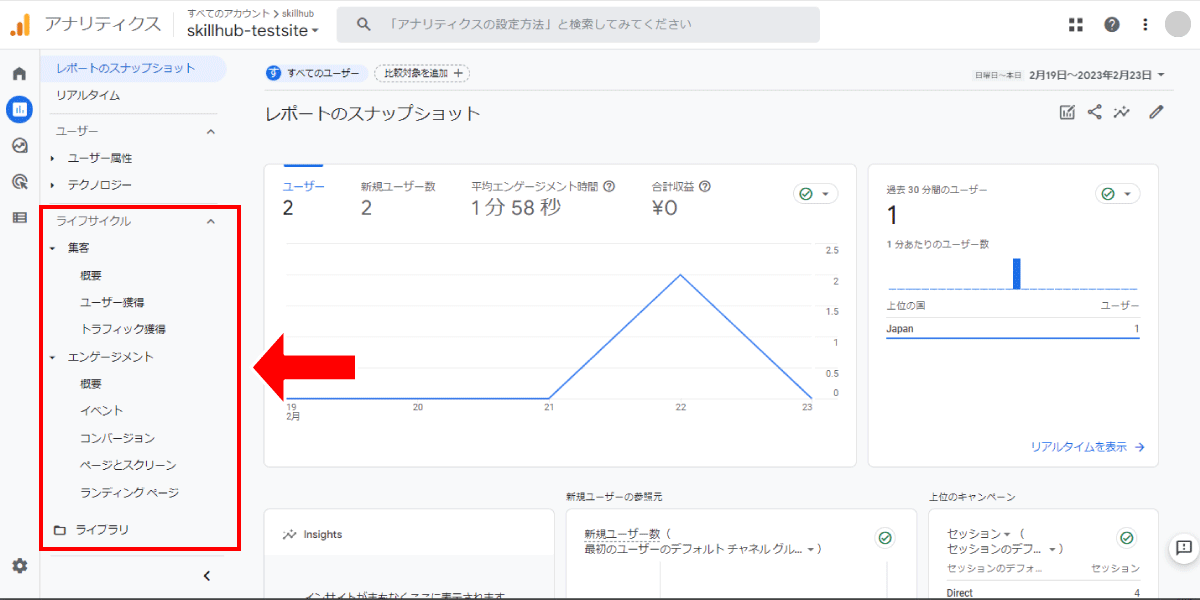Collapse the ライフサイクル section chevron
The height and width of the screenshot is (600, 1200).
click(211, 221)
